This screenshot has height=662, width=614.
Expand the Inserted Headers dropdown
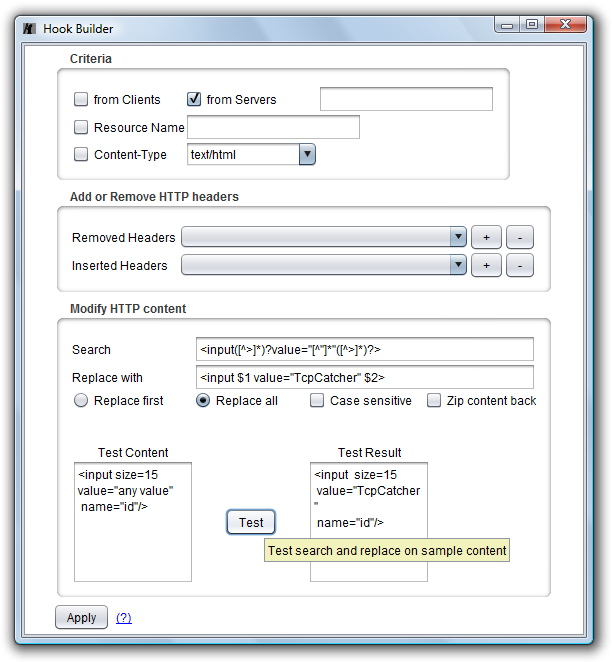click(x=458, y=265)
